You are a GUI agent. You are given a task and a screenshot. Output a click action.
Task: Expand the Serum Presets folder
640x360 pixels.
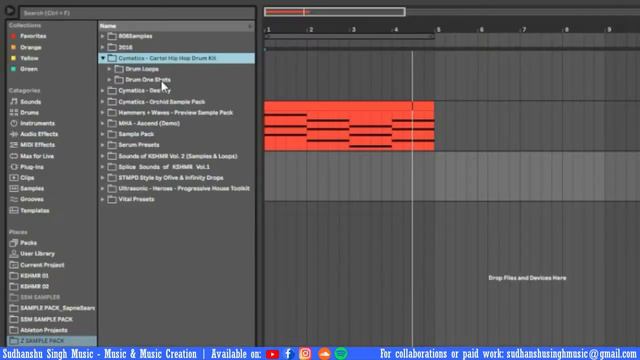102,145
